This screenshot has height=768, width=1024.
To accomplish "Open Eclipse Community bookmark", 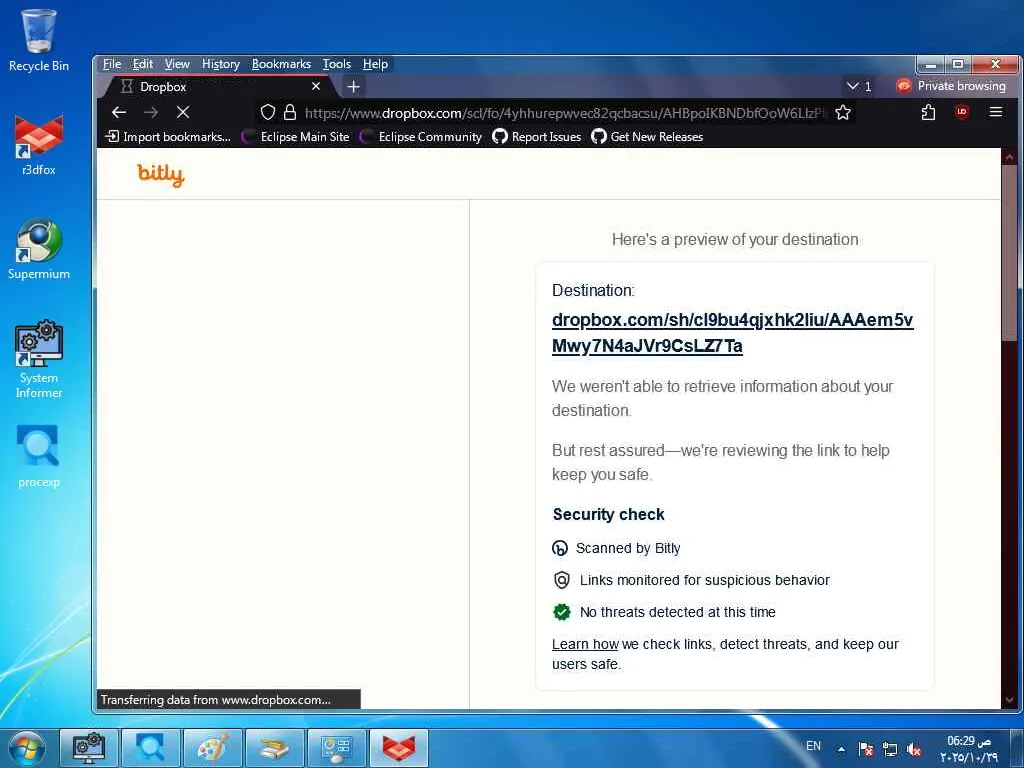I will [421, 136].
